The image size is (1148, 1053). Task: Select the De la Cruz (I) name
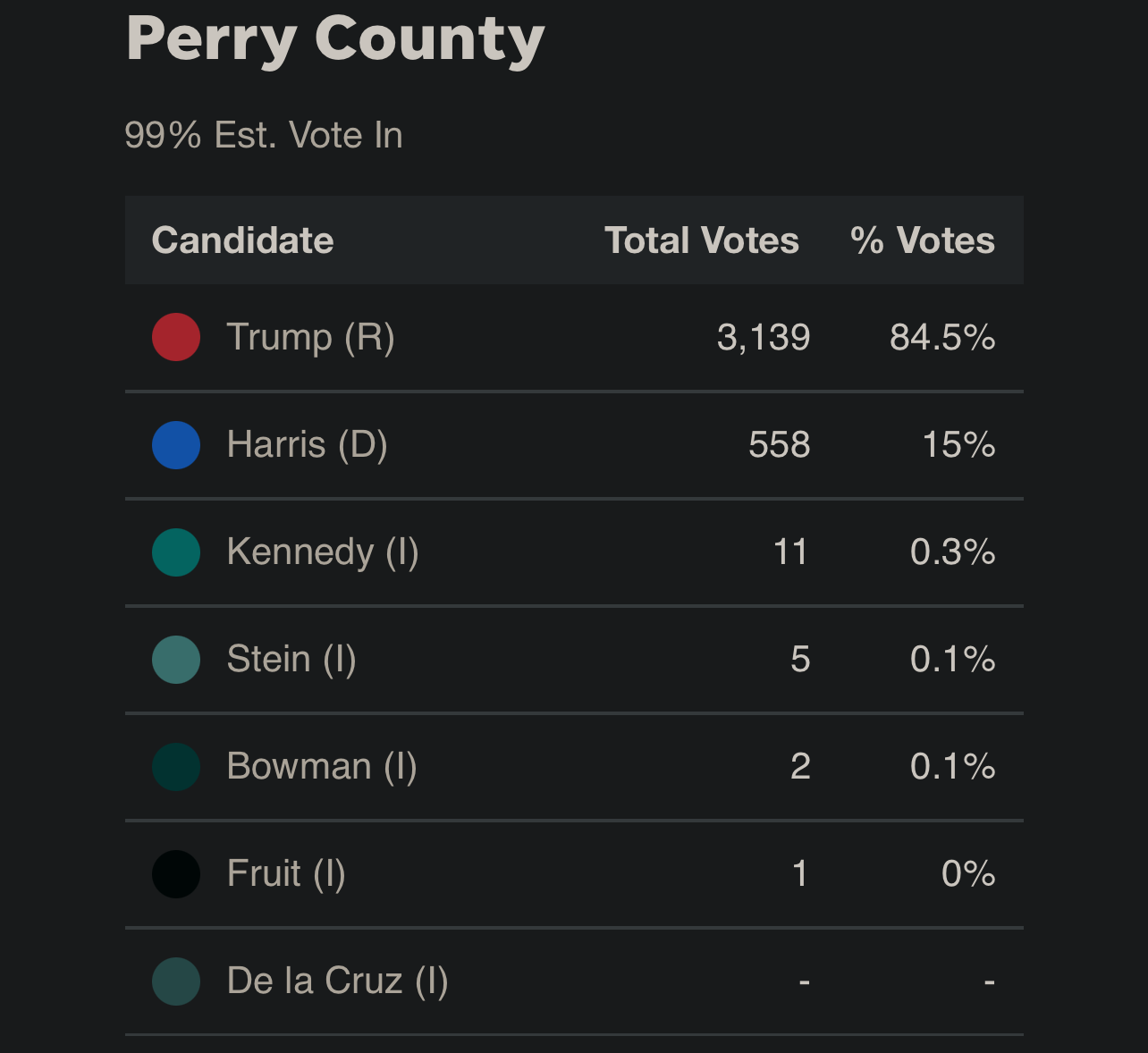coord(337,981)
